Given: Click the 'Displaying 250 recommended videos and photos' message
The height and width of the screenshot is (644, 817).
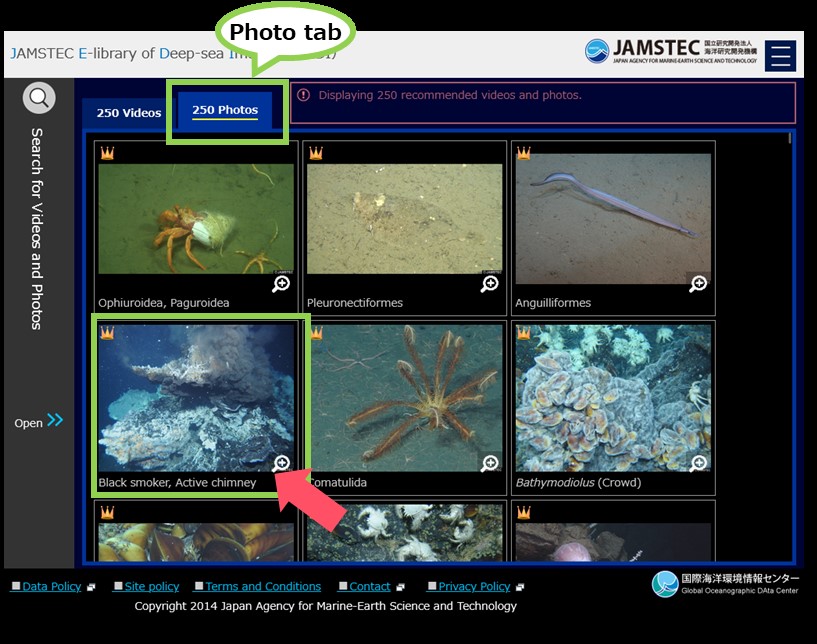Looking at the screenshot, I should [450, 95].
